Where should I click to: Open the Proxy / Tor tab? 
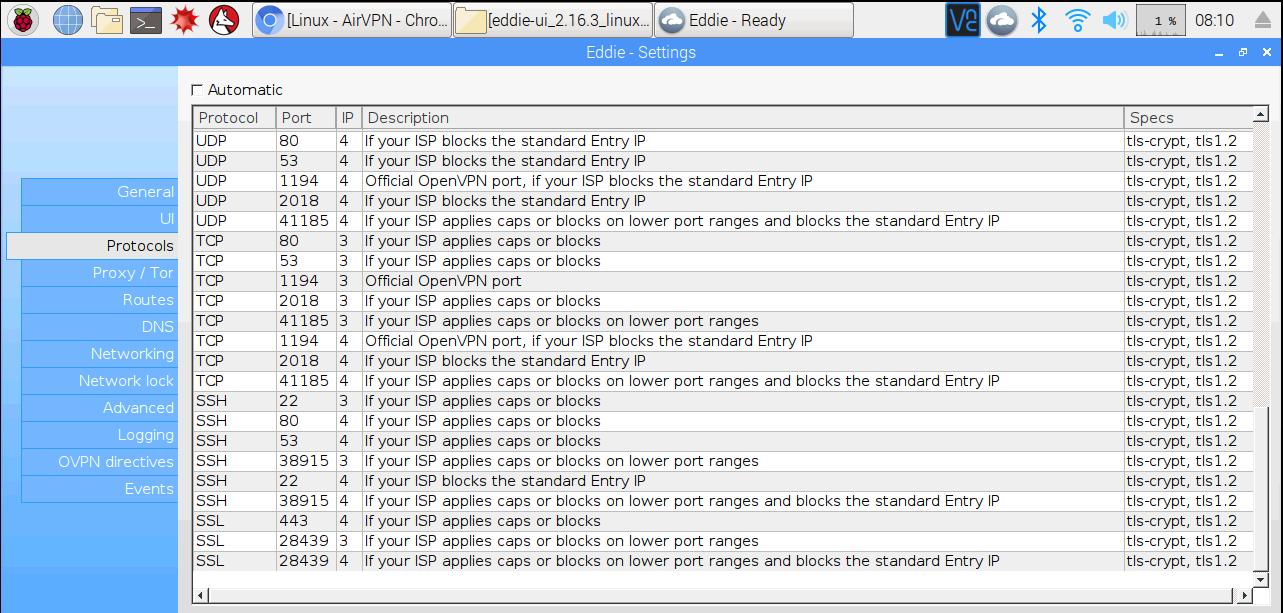(99, 273)
